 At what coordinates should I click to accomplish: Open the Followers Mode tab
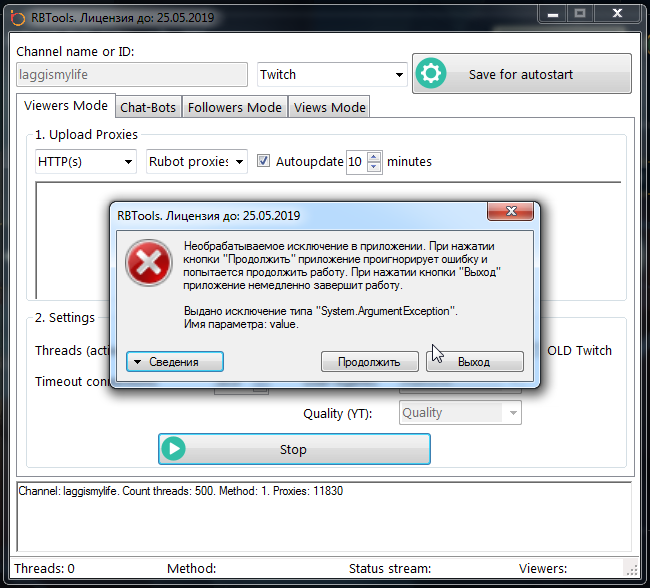point(234,107)
